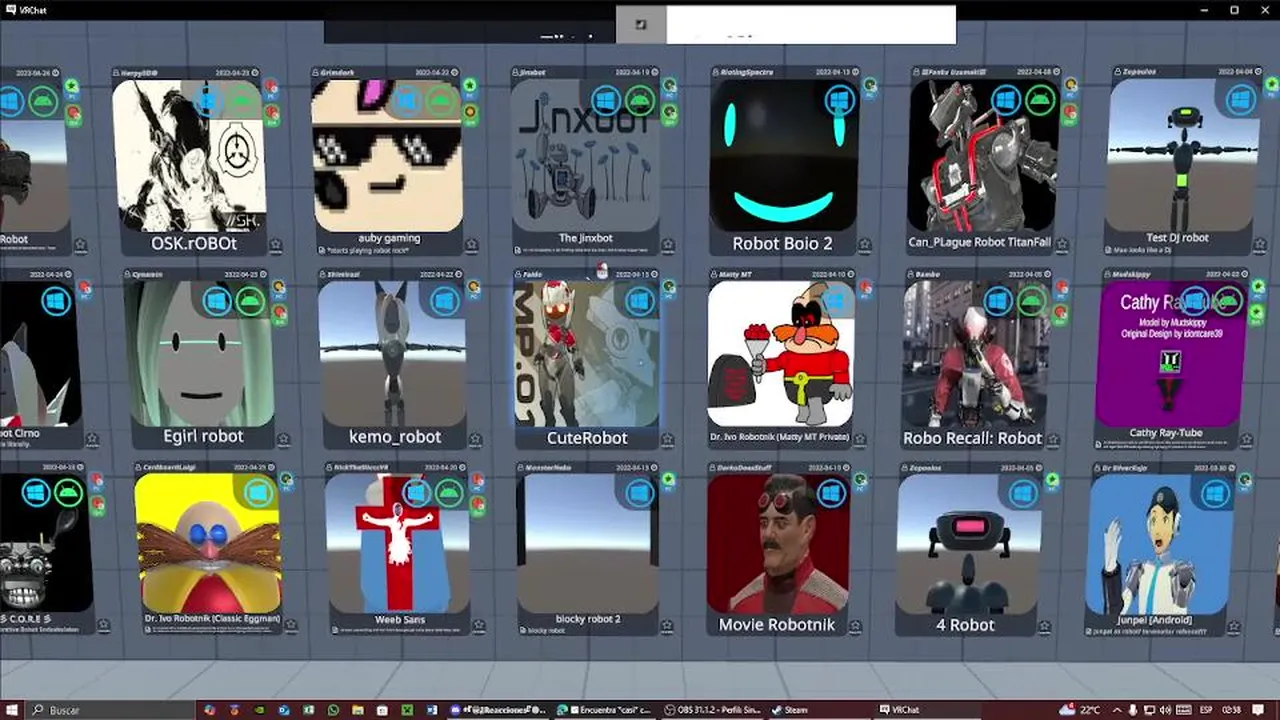The width and height of the screenshot is (1280, 720).
Task: Click the Windows icon on Junpei [Android] card
Action: tap(1215, 493)
